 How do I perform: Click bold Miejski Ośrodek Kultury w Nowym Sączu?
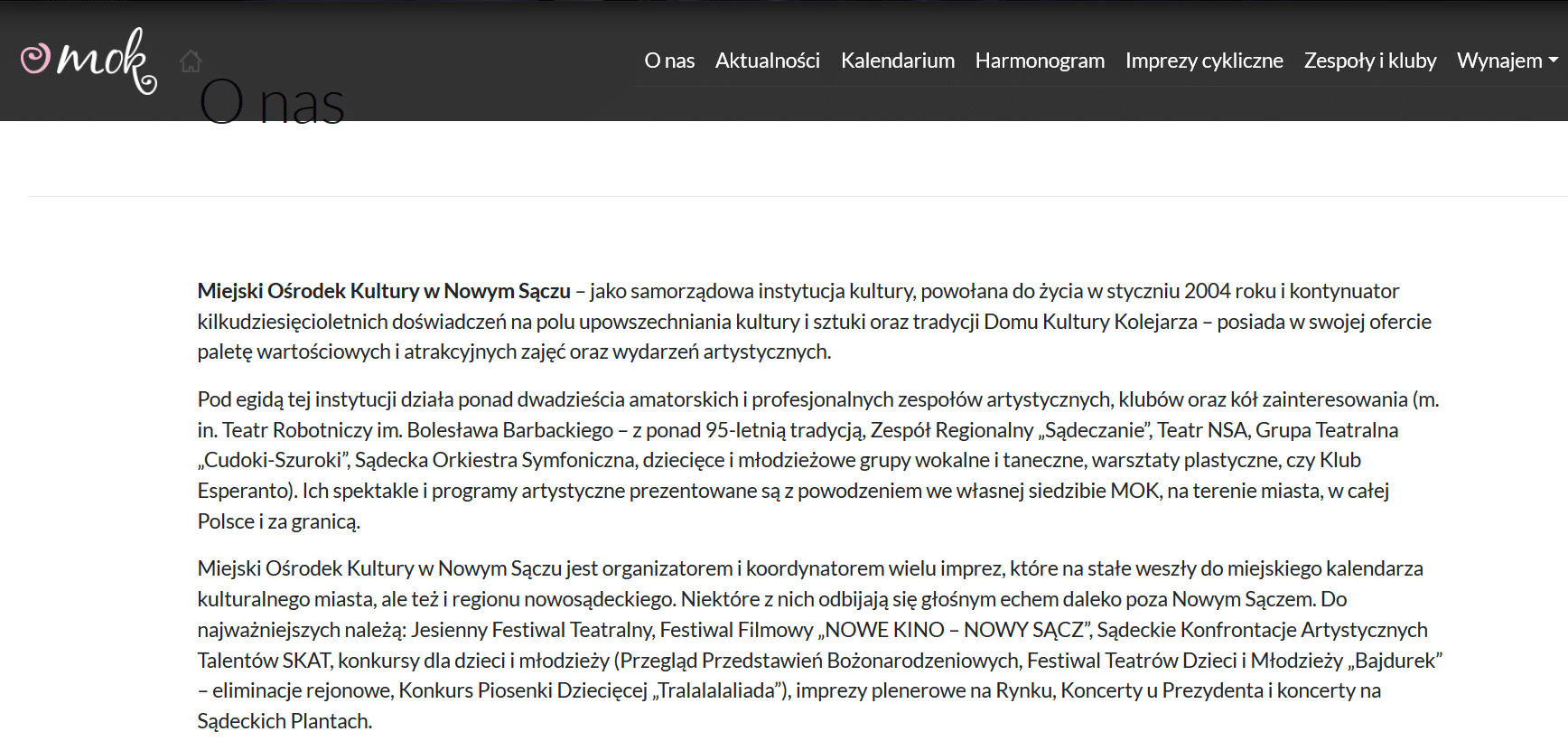pyautogui.click(x=384, y=291)
